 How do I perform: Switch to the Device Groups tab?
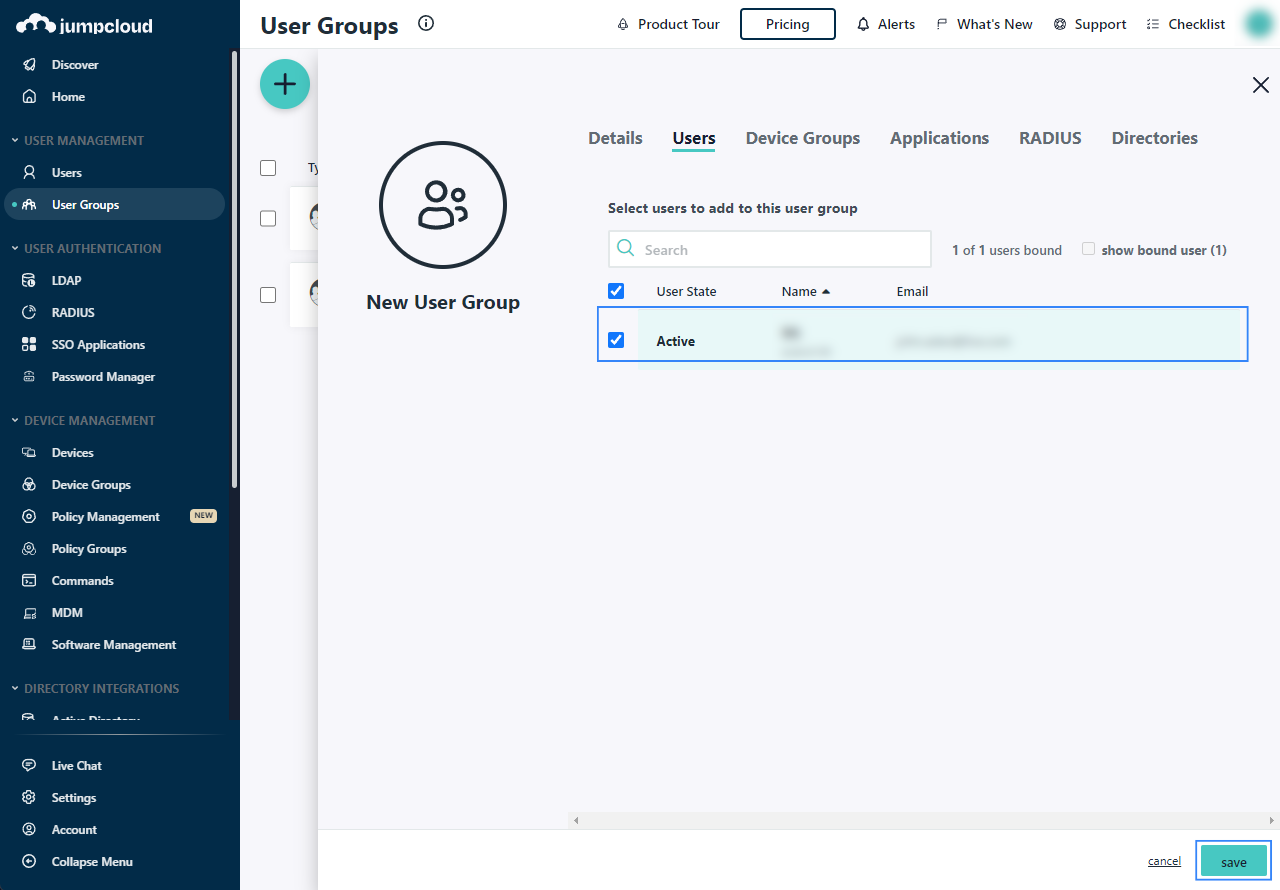pos(802,139)
